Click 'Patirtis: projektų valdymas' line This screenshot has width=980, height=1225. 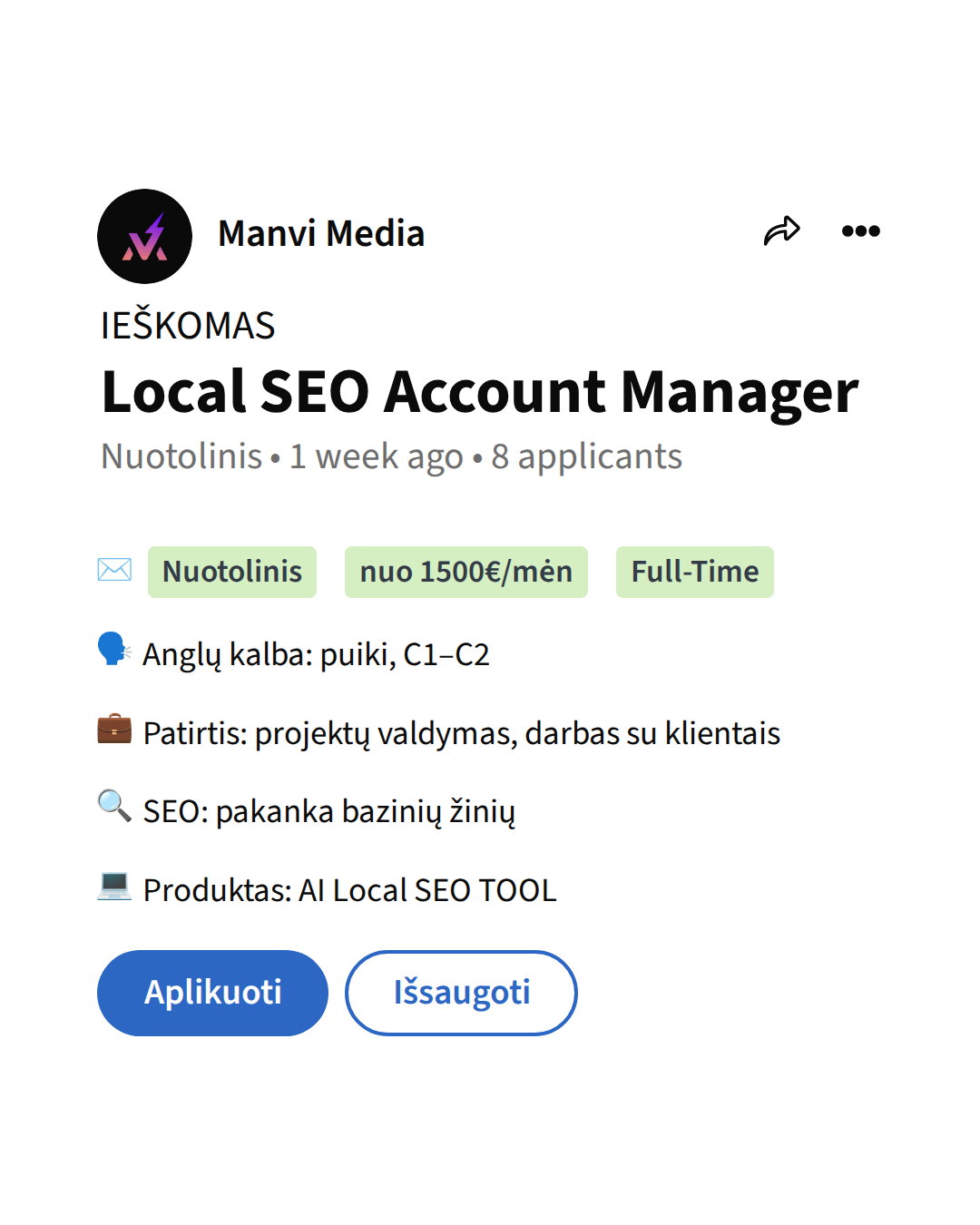click(462, 733)
